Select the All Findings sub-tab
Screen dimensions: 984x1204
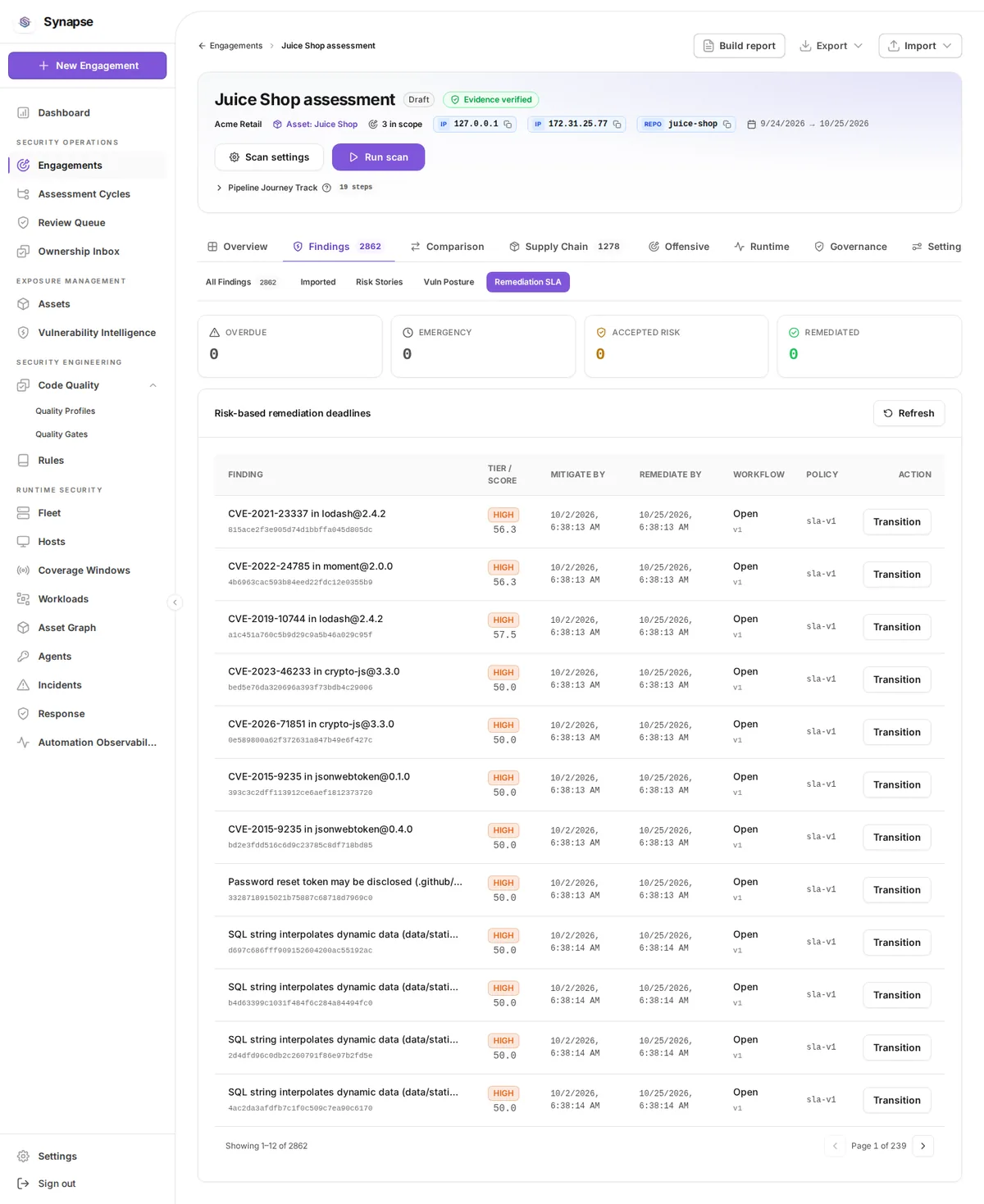(241, 282)
